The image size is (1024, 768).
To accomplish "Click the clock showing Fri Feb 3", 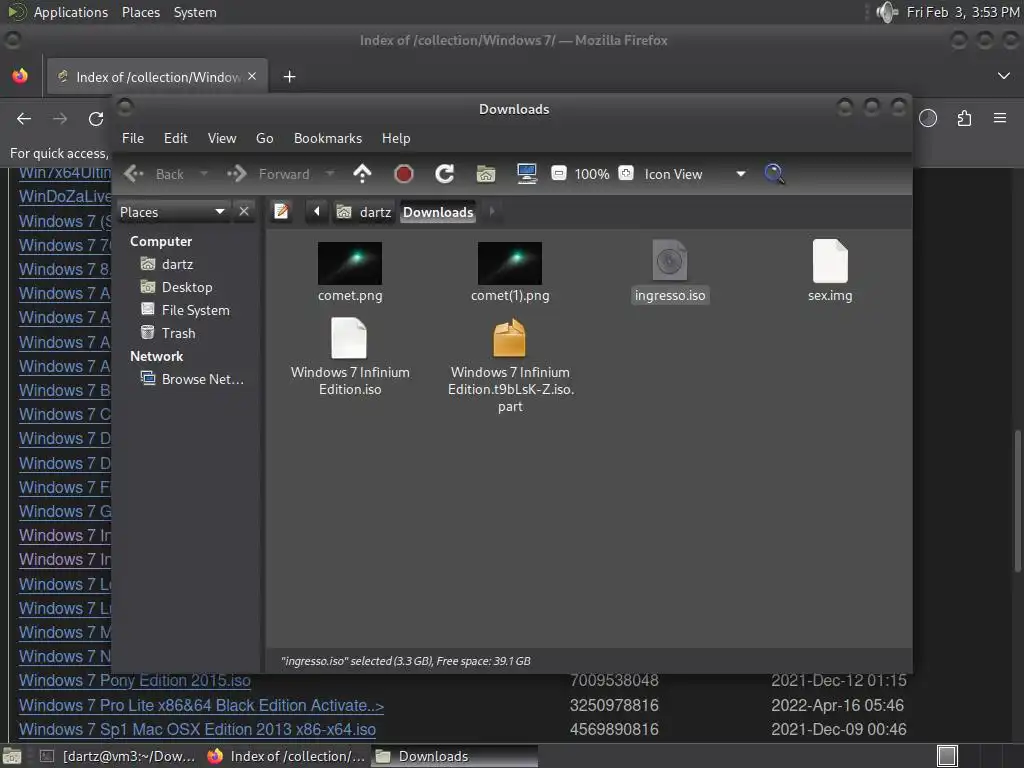I will [x=963, y=12].
